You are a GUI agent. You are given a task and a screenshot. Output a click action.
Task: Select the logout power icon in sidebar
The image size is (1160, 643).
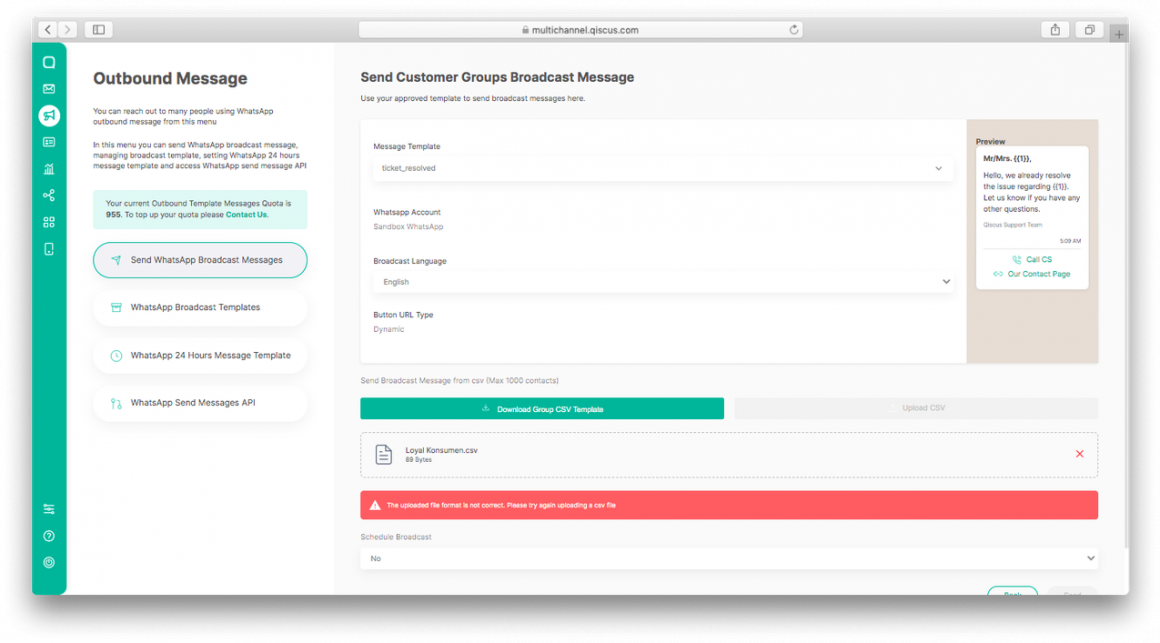coord(48,561)
